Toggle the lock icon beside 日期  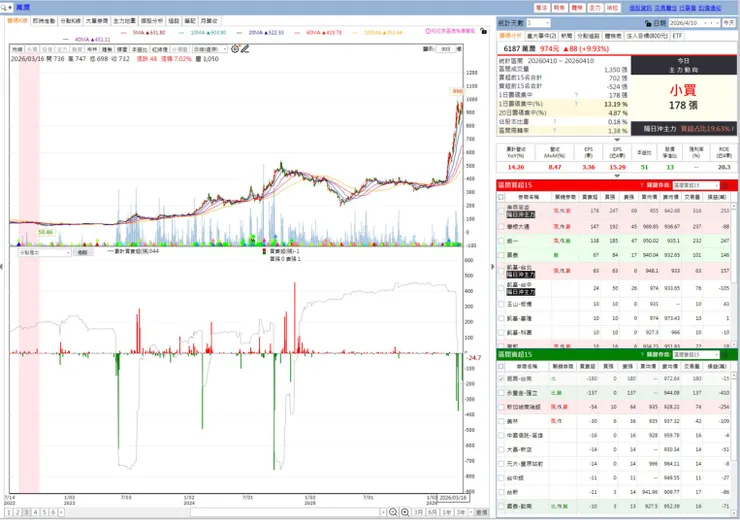[648, 23]
